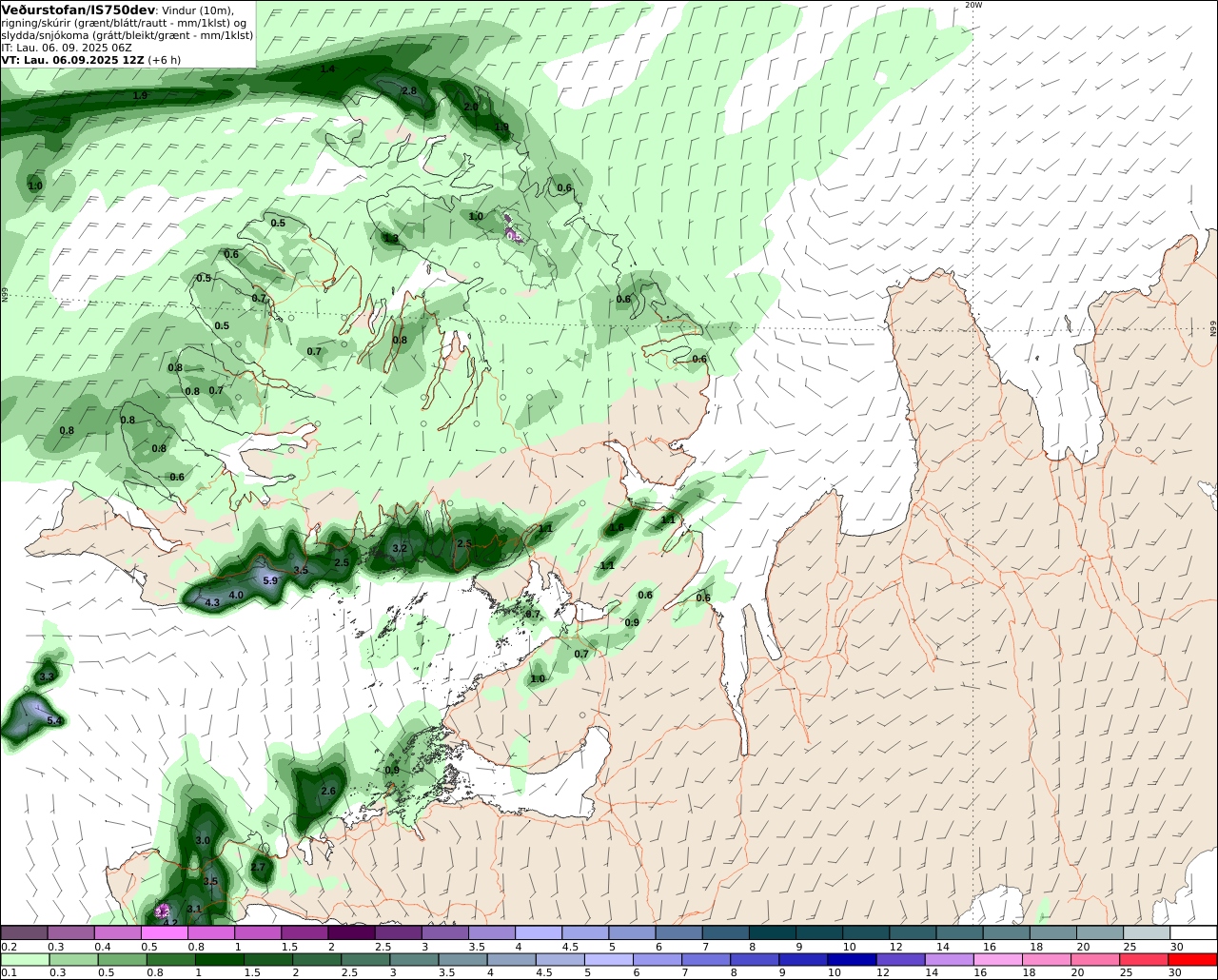Click the 3.1 precipitation value on map
This screenshot has width=1218, height=980.
click(x=194, y=909)
